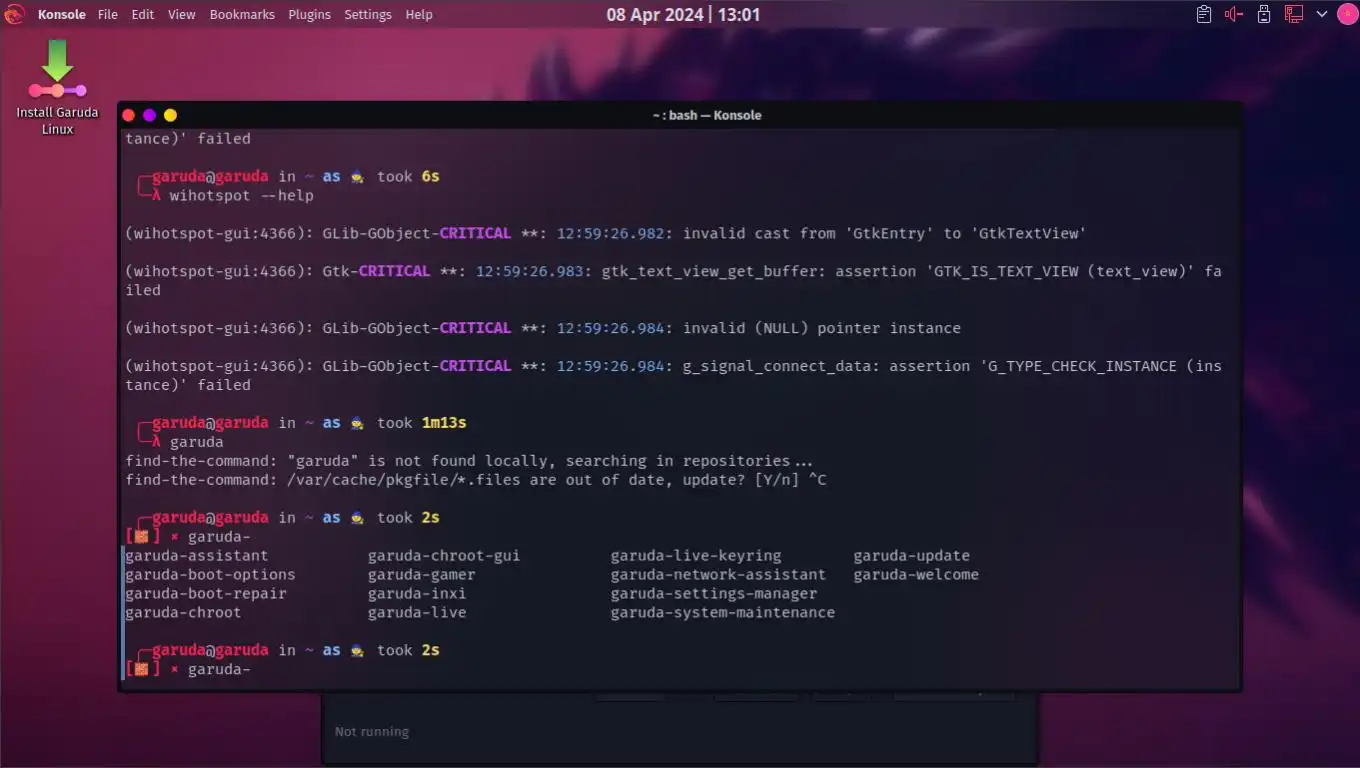1360x768 pixels.
Task: Open the Plugins menu
Action: tap(309, 14)
